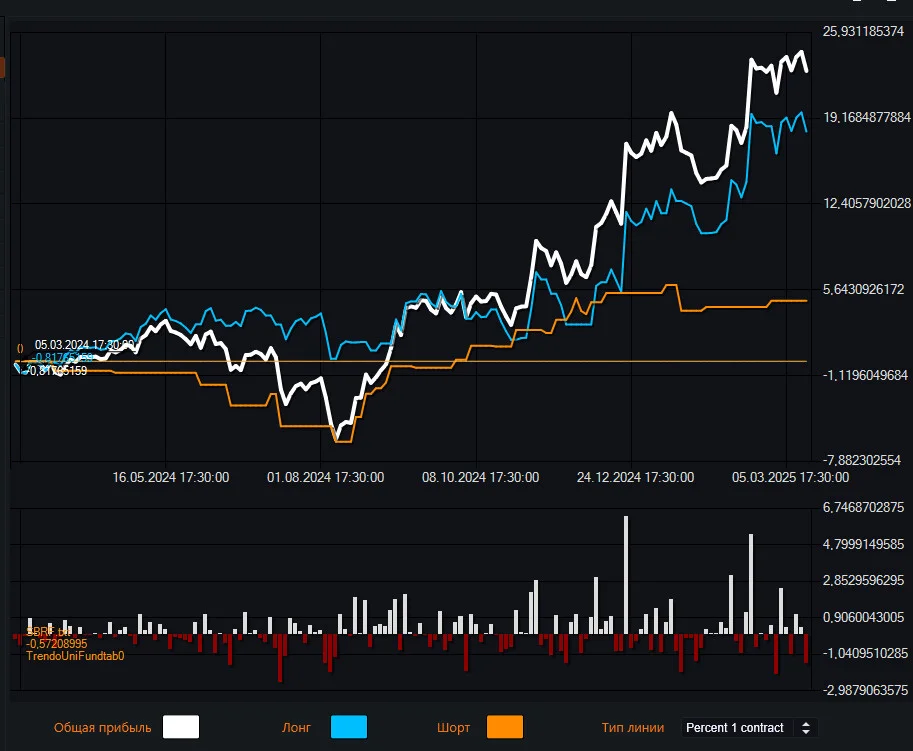Click the tallest white bar in the histogram

pyautogui.click(x=626, y=575)
